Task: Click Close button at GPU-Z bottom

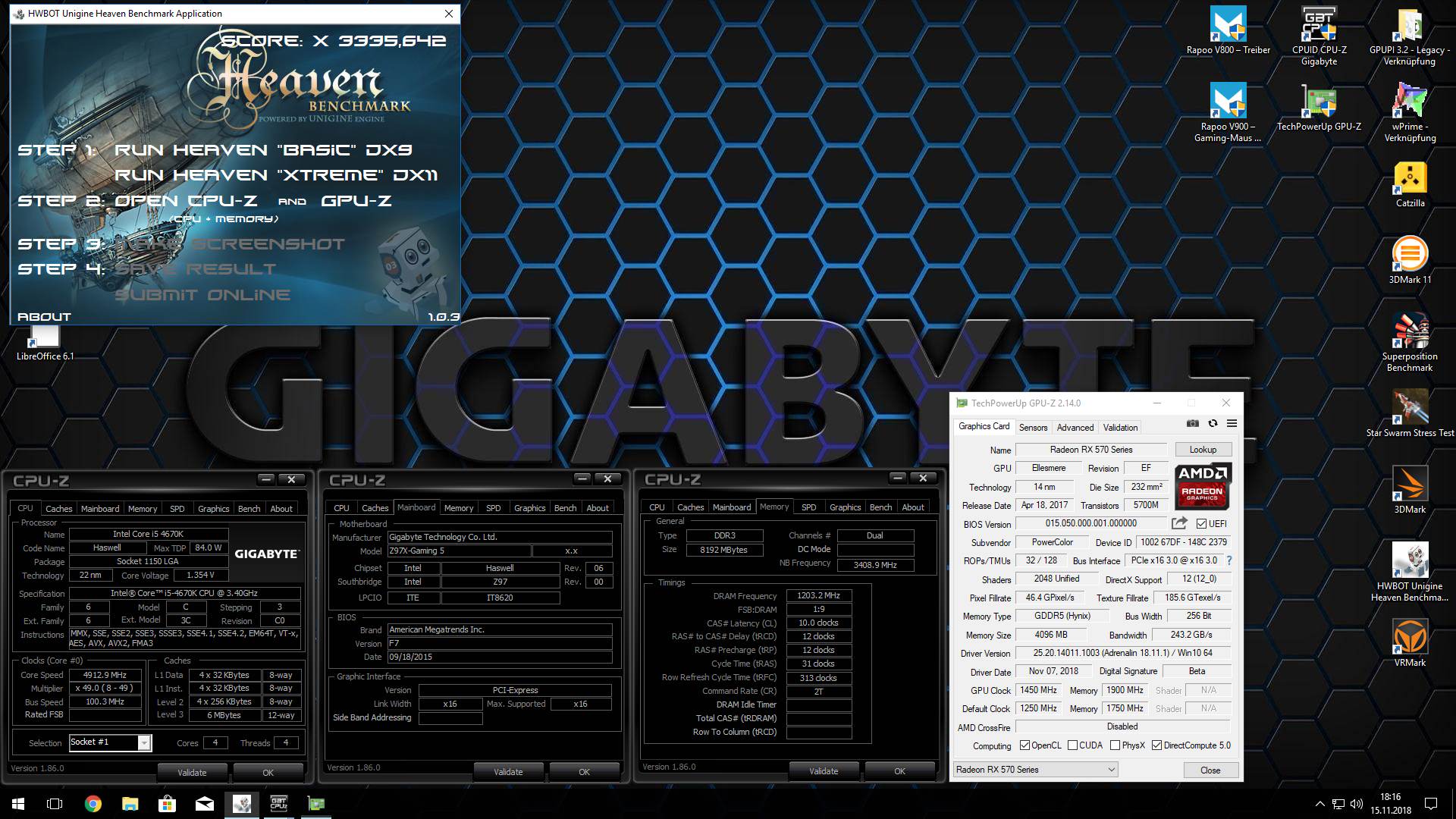Action: tap(1210, 770)
